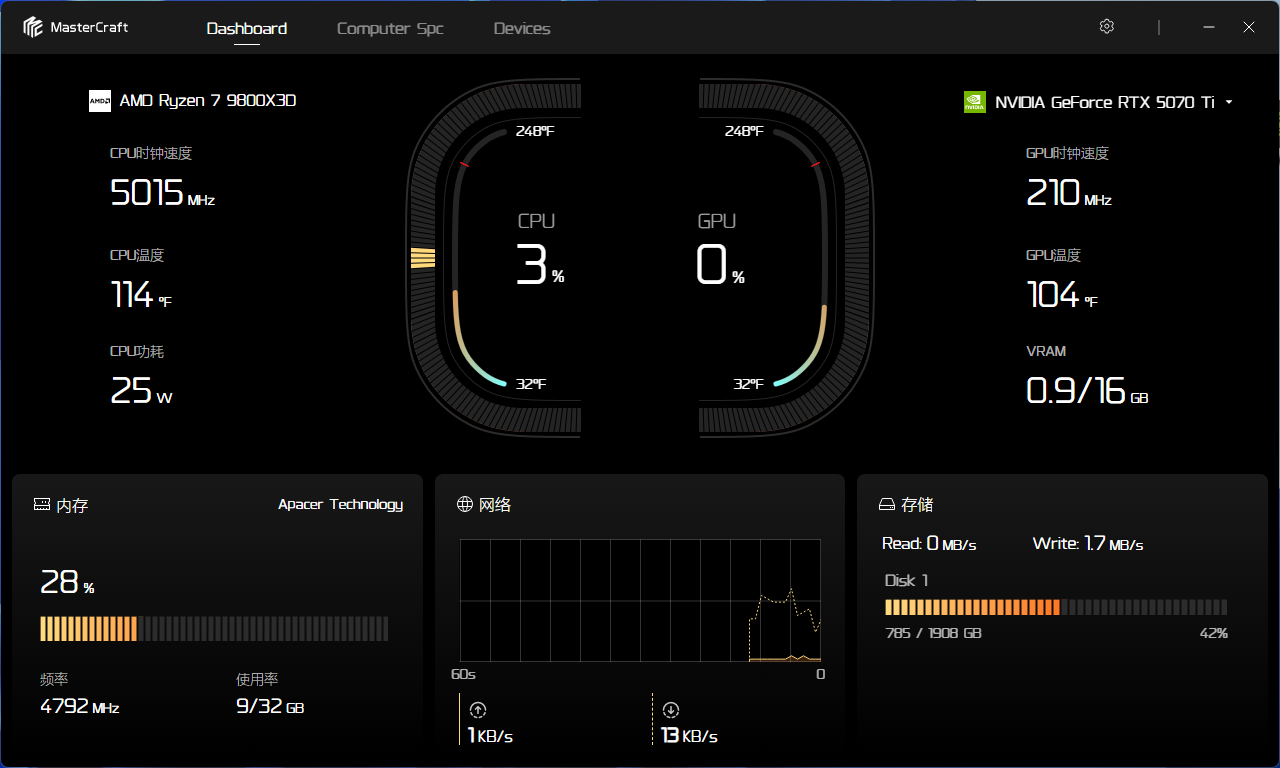The height and width of the screenshot is (768, 1280).
Task: Click the upload arrow icon above 1 KB/s
Action: 478,710
